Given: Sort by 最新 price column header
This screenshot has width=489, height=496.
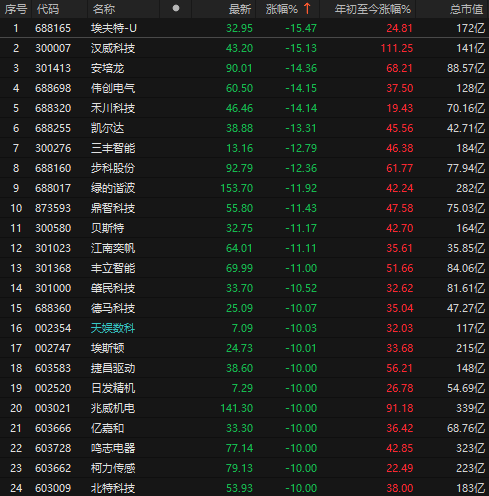Looking at the screenshot, I should (240, 9).
